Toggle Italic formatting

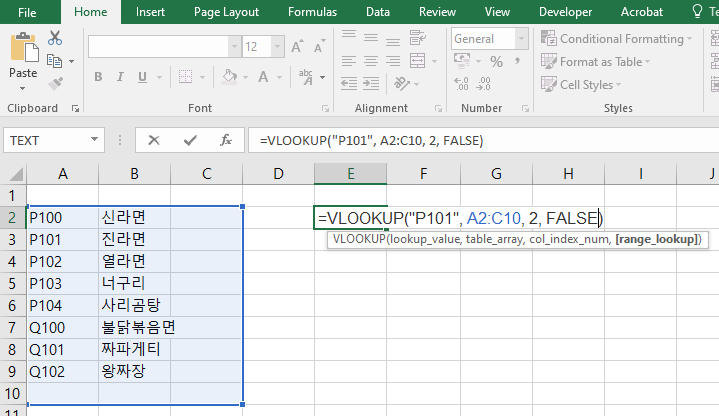click(x=120, y=77)
